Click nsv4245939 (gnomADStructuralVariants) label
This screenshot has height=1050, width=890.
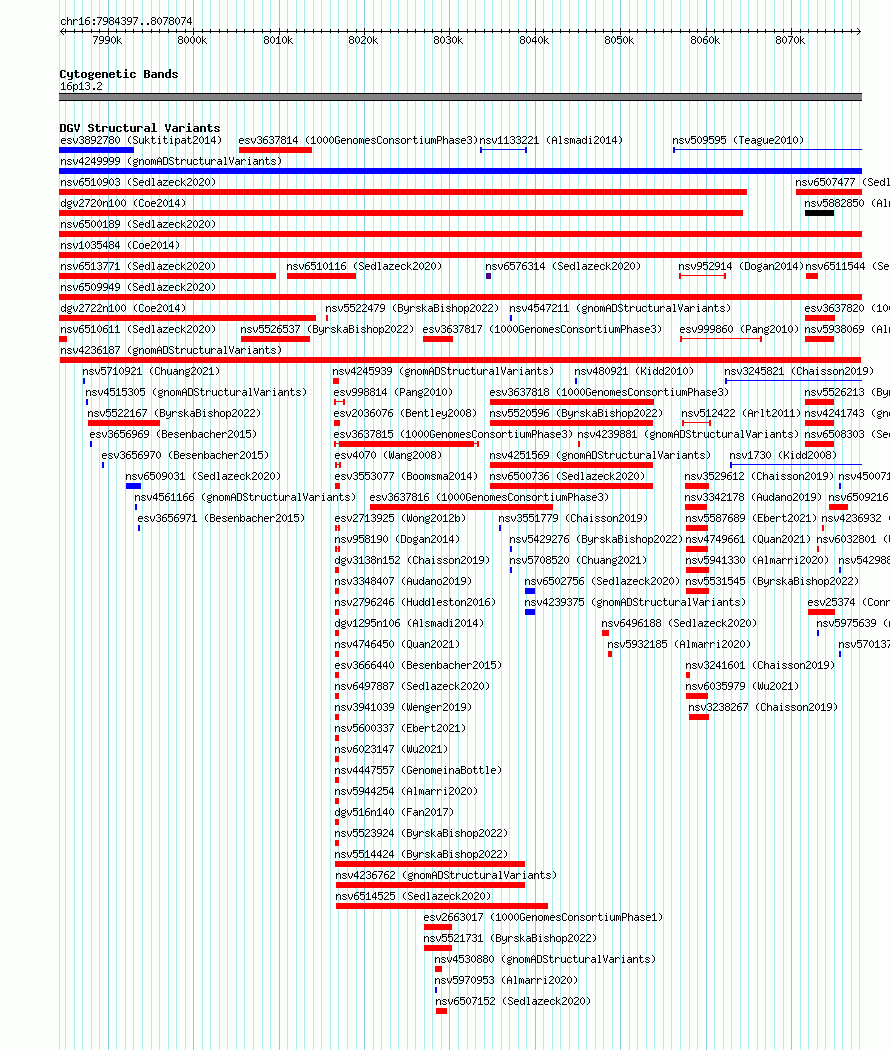click(443, 371)
